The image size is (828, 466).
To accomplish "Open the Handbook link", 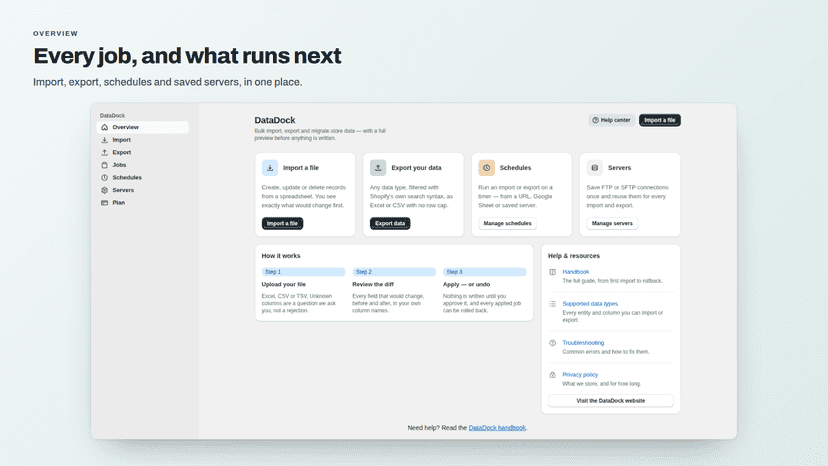I will coord(576,272).
